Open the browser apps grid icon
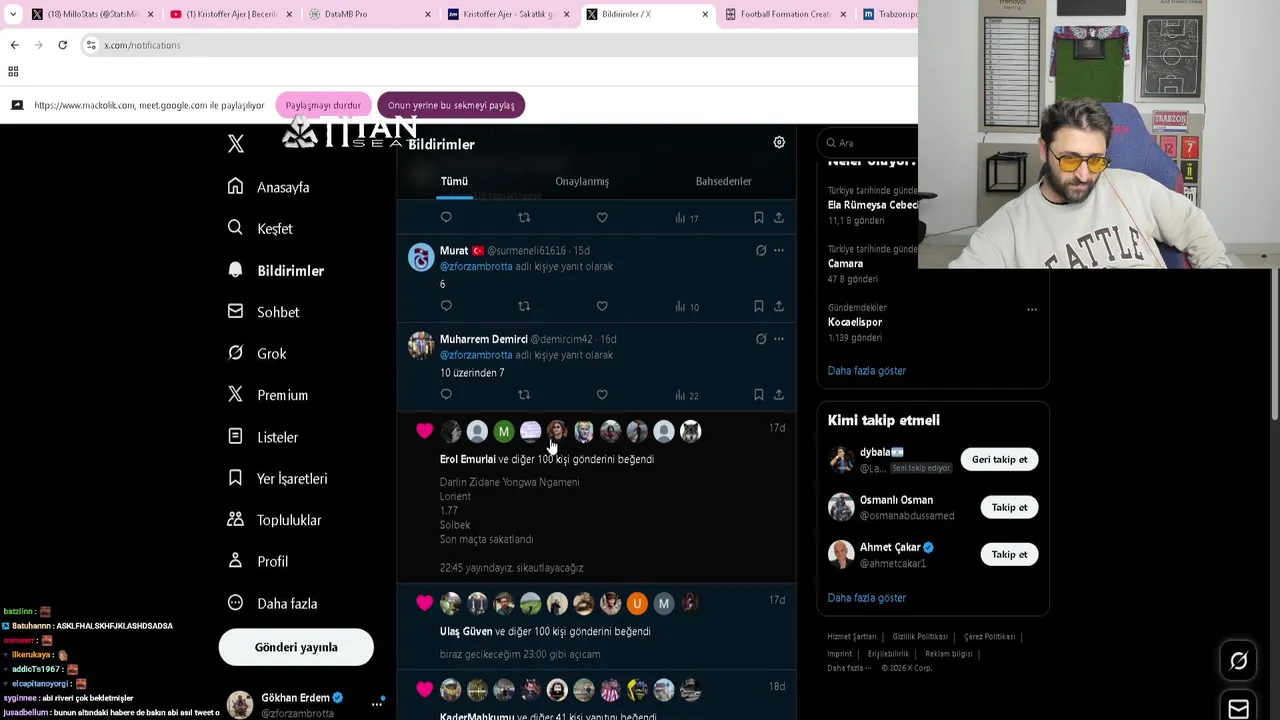1280x720 pixels. click(13, 71)
